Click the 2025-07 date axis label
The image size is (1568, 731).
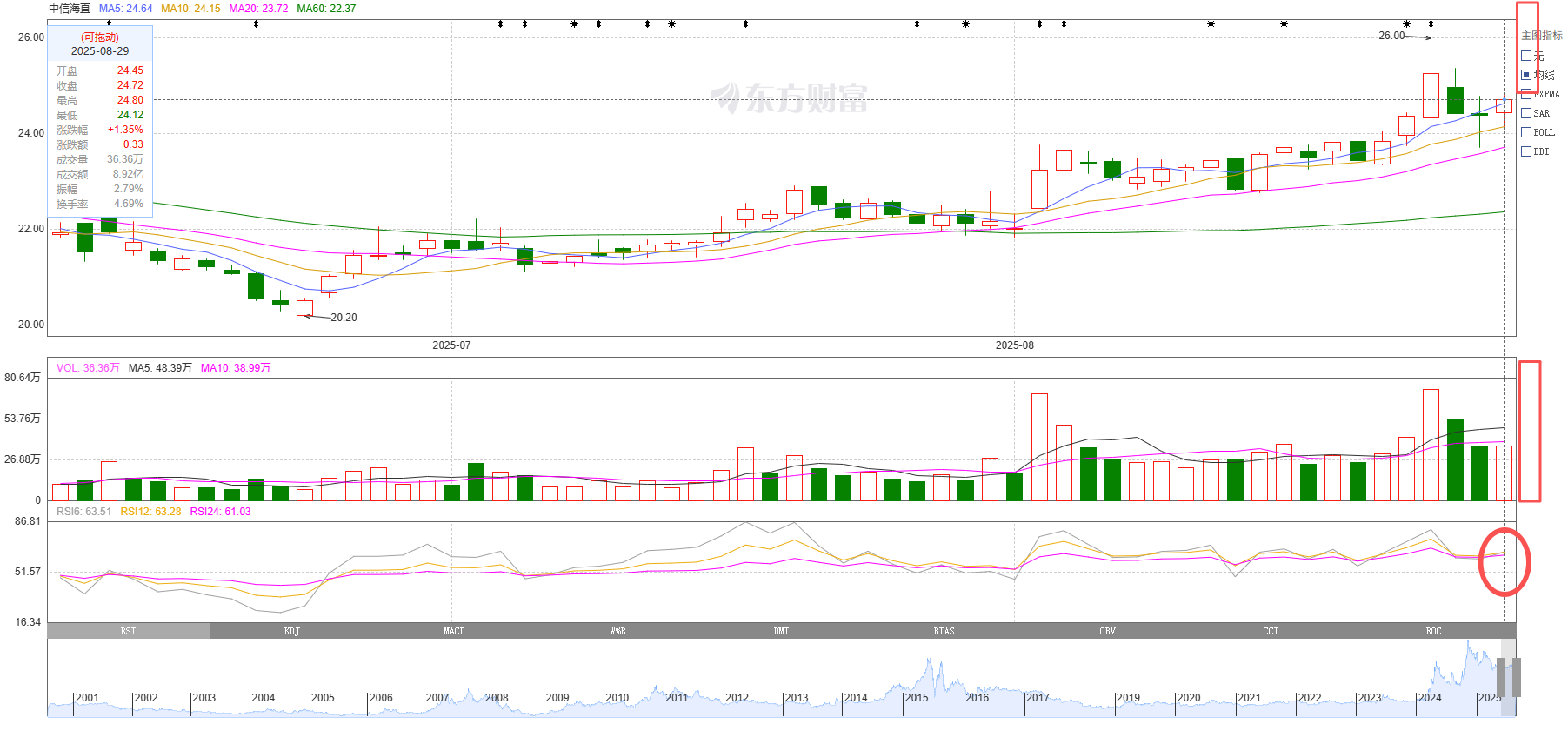451,345
